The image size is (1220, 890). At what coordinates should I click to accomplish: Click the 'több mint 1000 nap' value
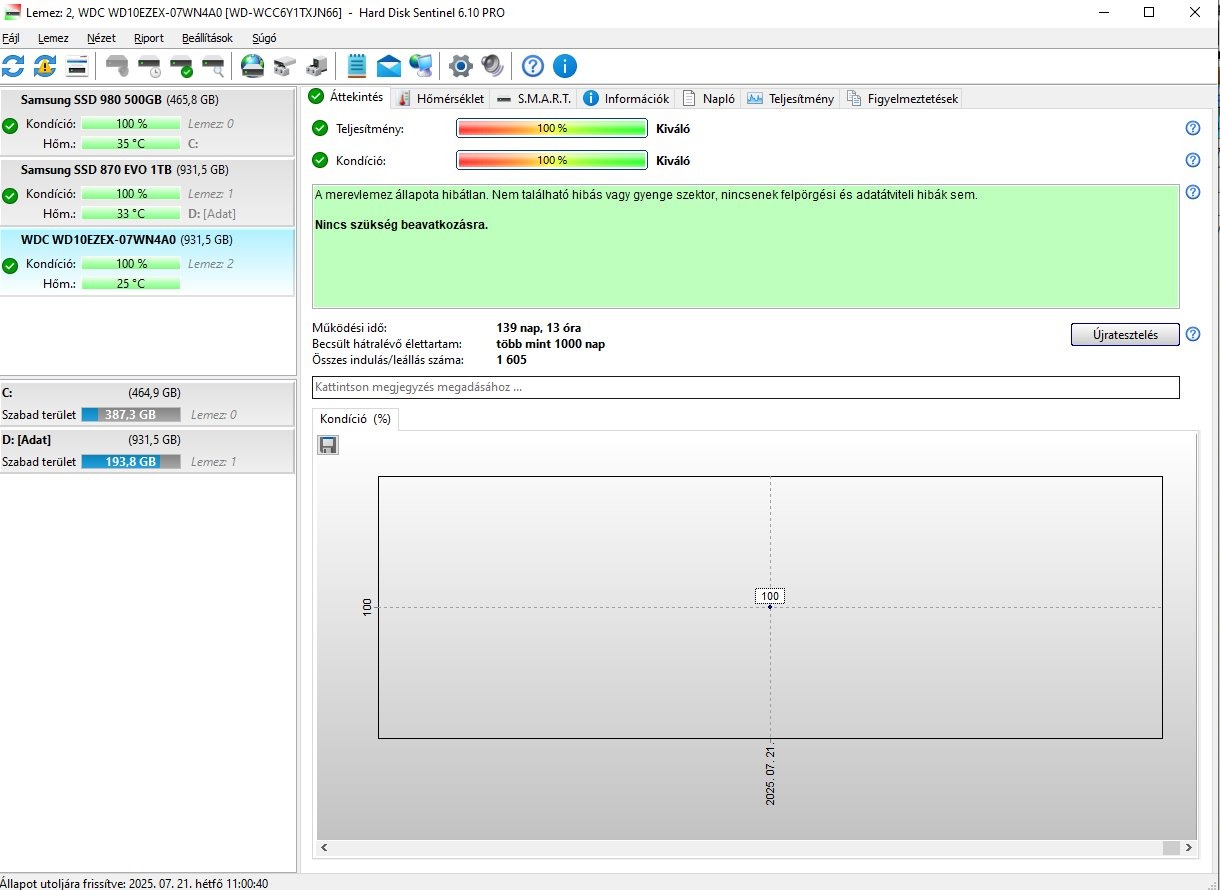[x=551, y=344]
